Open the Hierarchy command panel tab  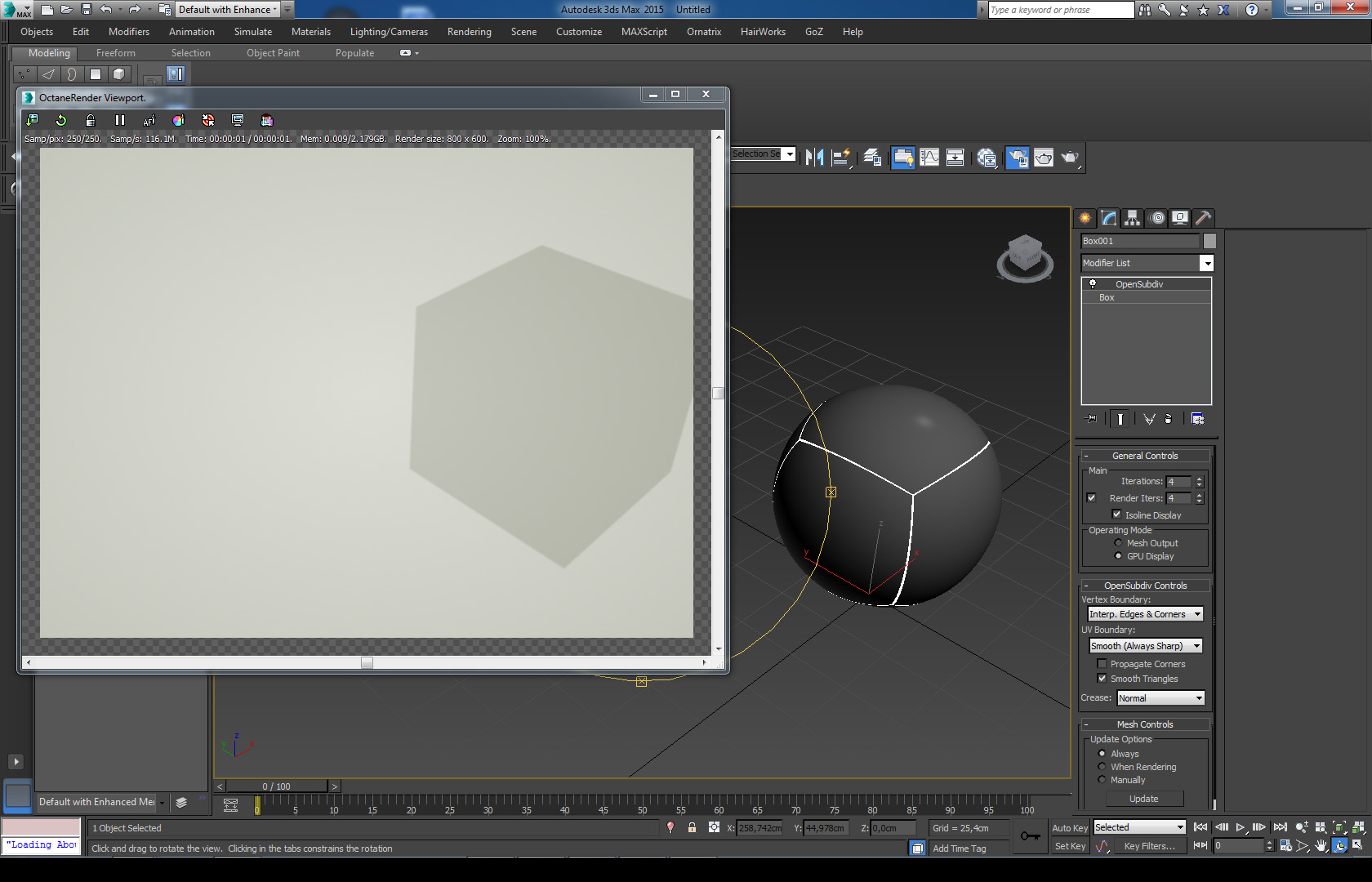point(1132,218)
